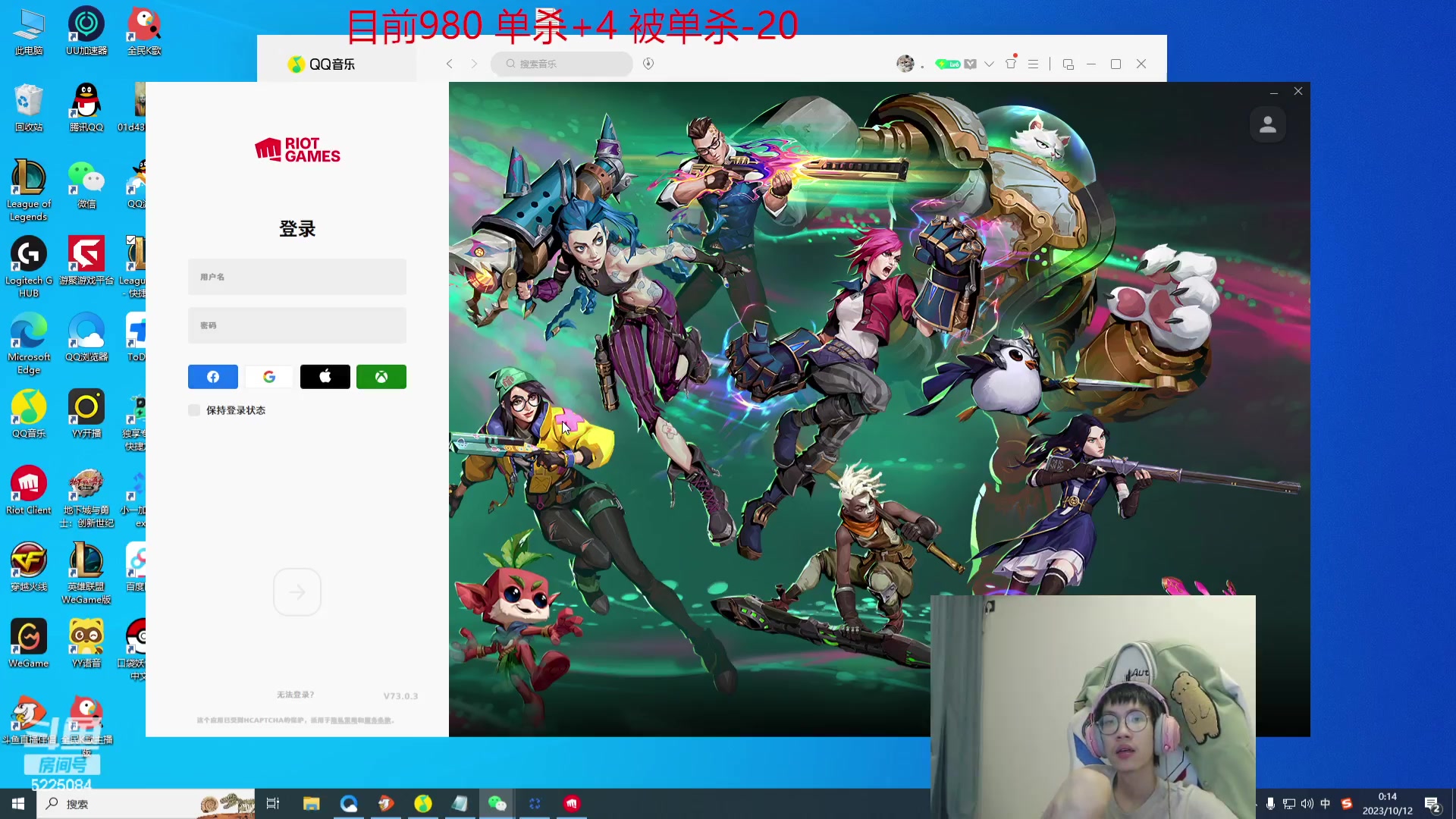The height and width of the screenshot is (819, 1456).
Task: Click the green VIP badge in QQ音乐
Action: pos(948,64)
